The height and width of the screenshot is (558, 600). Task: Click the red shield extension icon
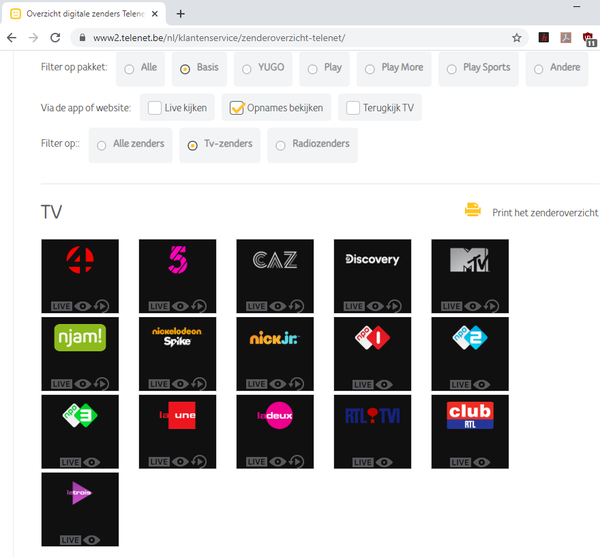(x=589, y=39)
